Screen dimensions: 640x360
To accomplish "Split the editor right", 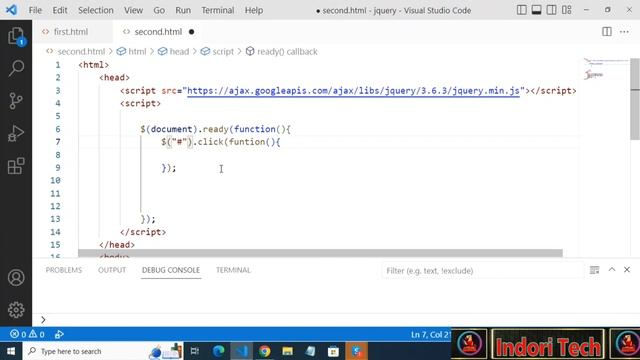I will coord(607,31).
